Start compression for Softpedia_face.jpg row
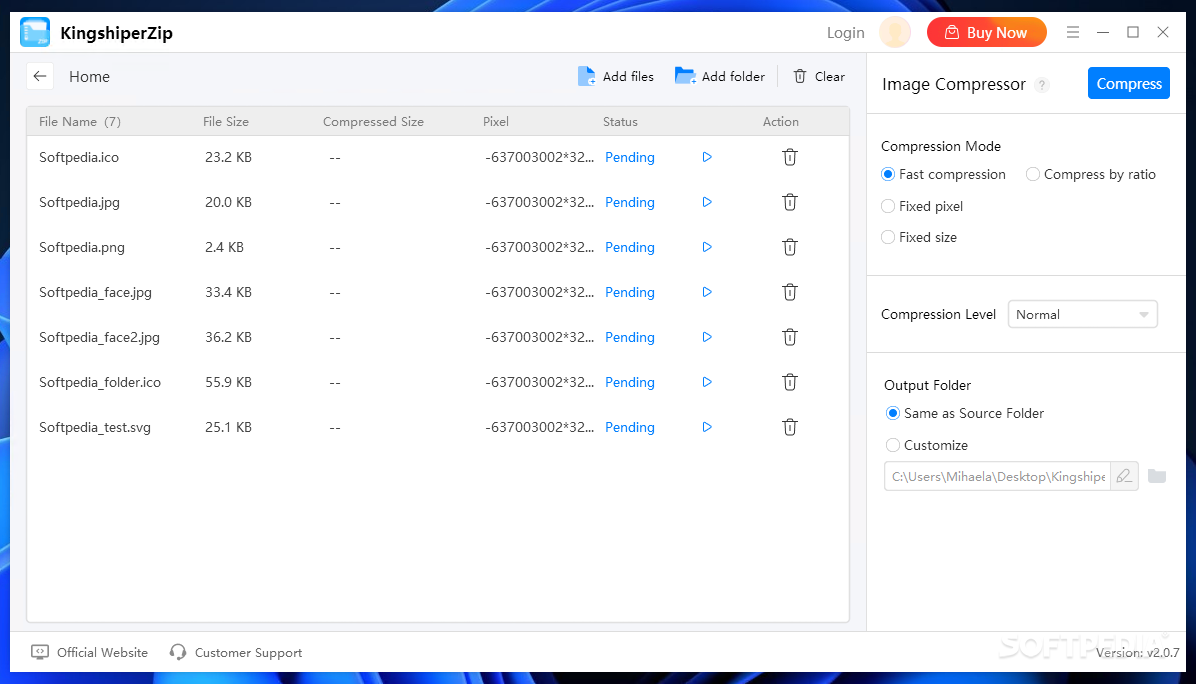This screenshot has height=684, width=1196. [707, 292]
